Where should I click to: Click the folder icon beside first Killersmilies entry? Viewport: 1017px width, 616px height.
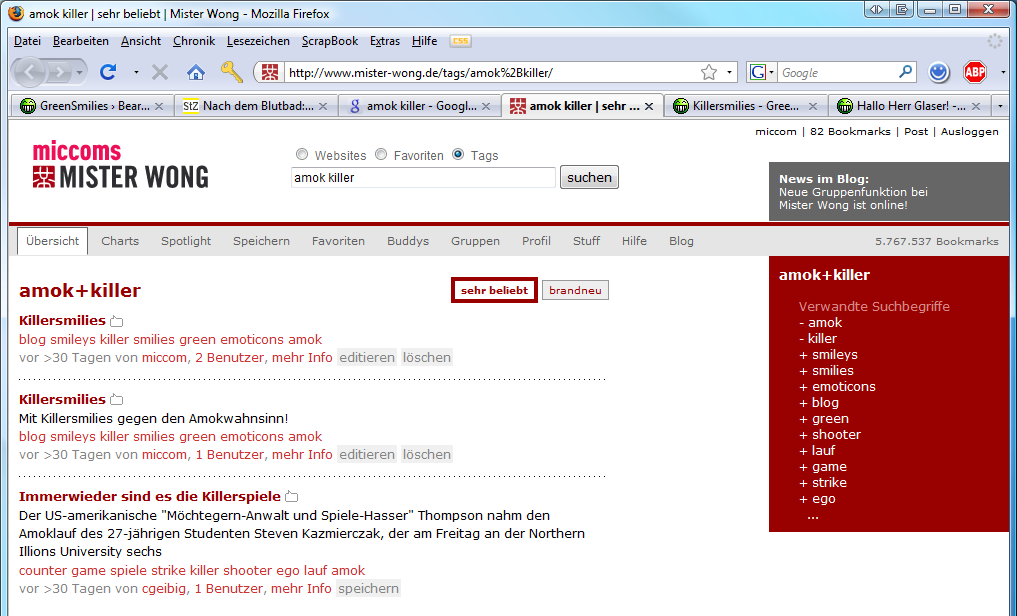click(x=116, y=321)
